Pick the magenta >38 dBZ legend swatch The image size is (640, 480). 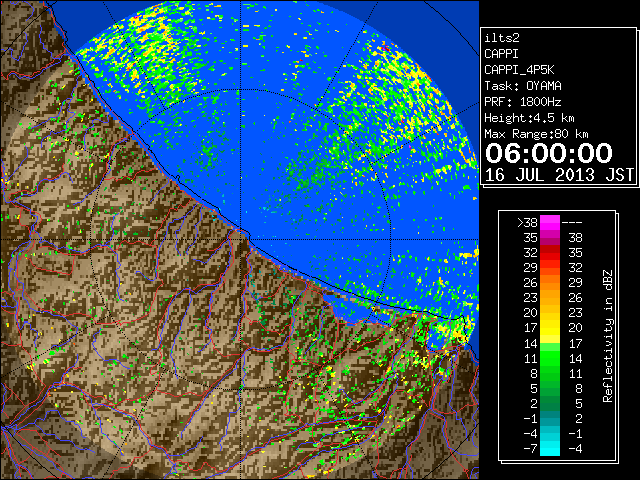(x=550, y=222)
